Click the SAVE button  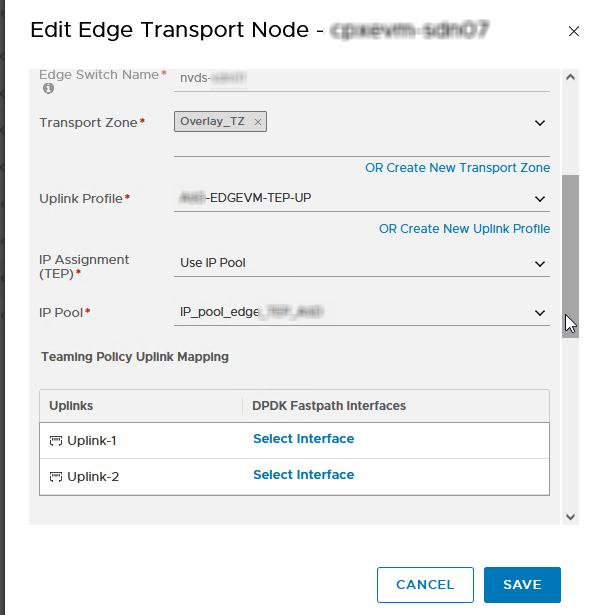pyautogui.click(x=522, y=584)
